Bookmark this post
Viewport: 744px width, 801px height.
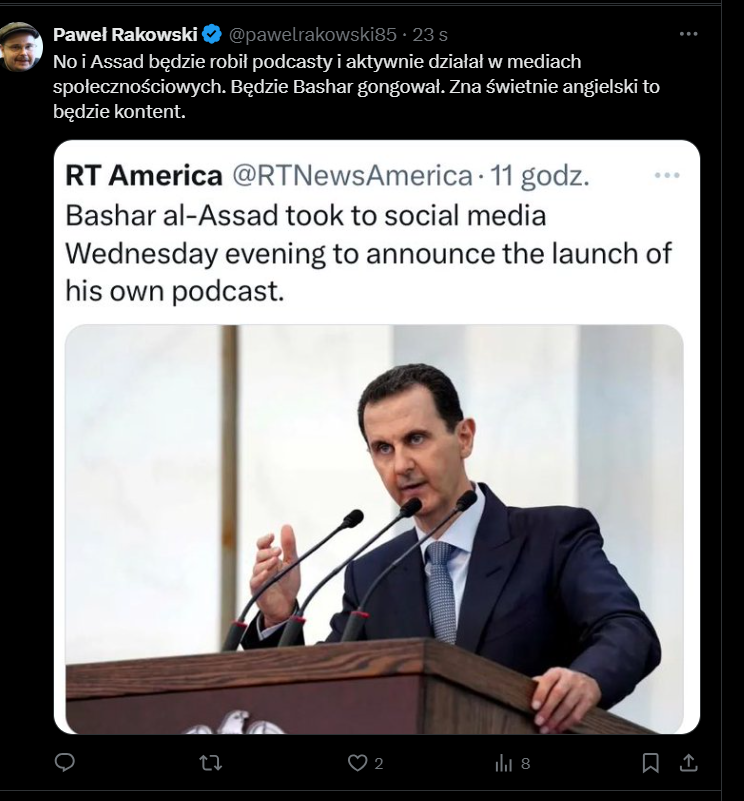(x=650, y=763)
